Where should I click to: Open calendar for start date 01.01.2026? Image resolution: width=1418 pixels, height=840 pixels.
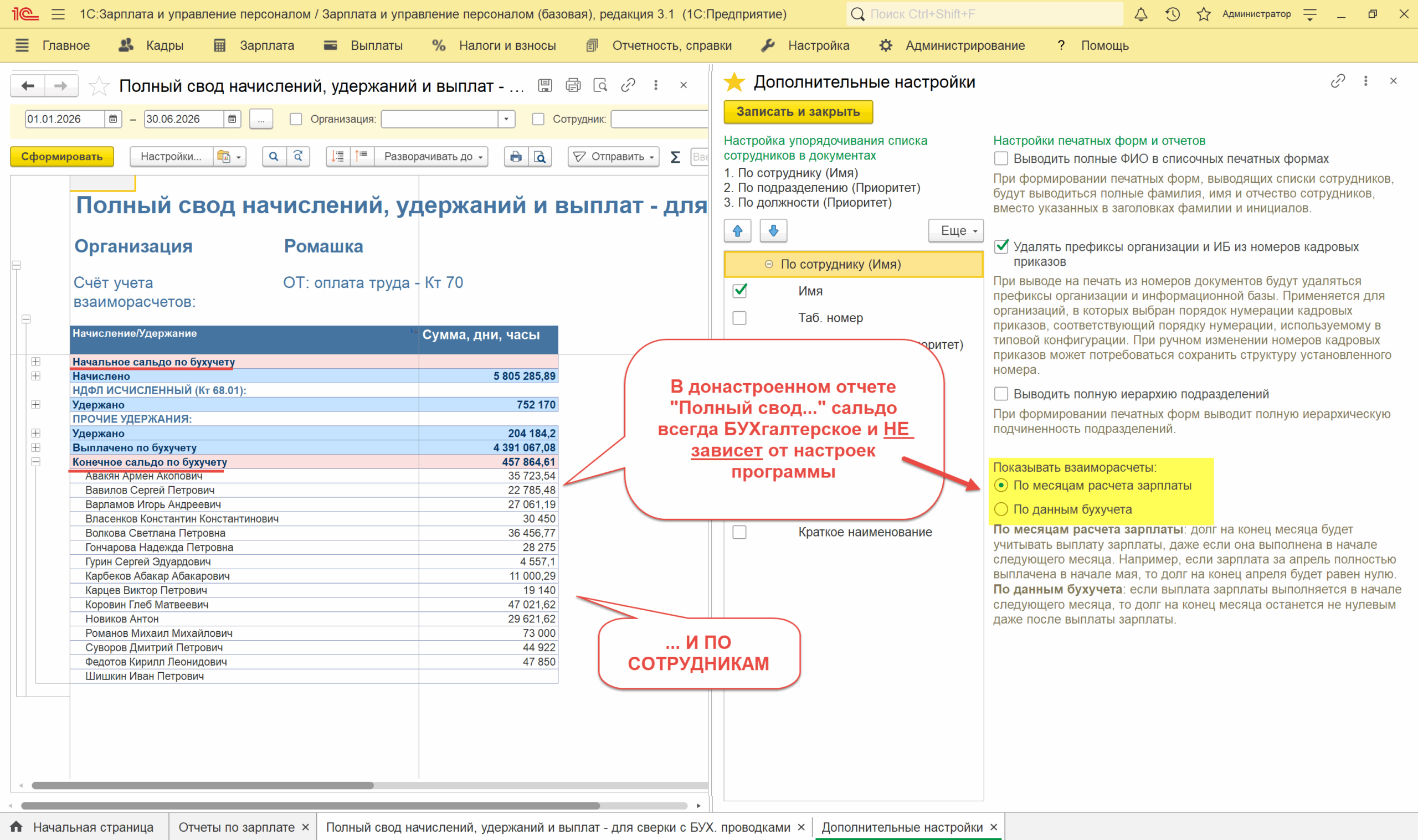[x=113, y=119]
